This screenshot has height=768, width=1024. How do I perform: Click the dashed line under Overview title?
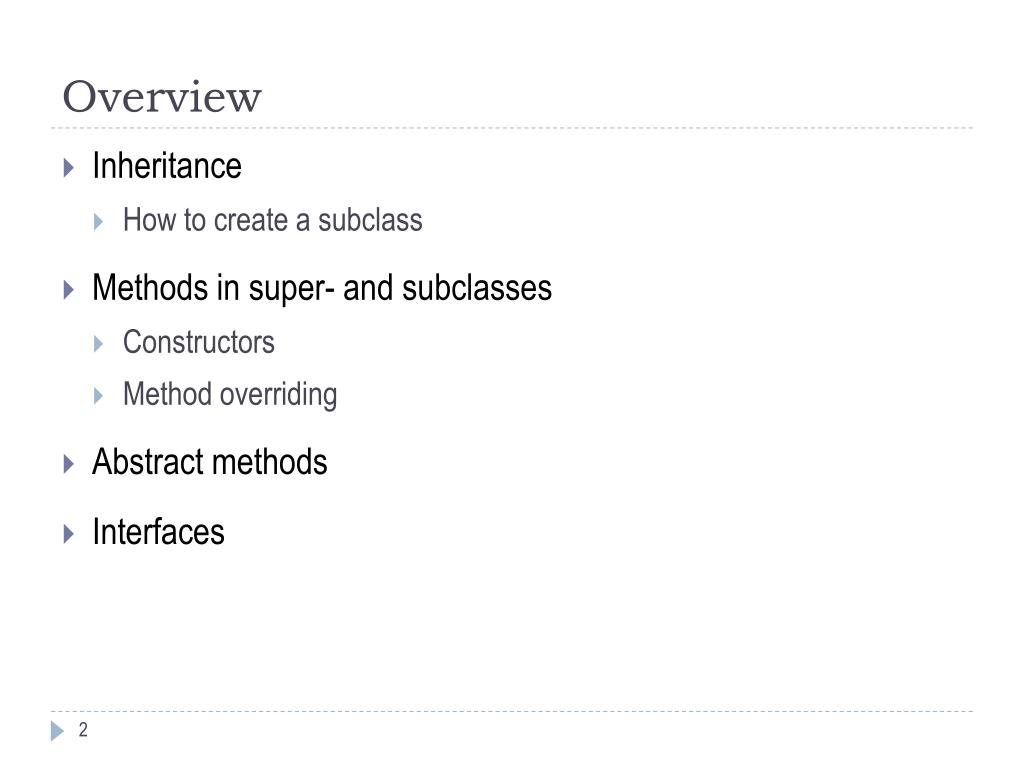512,128
